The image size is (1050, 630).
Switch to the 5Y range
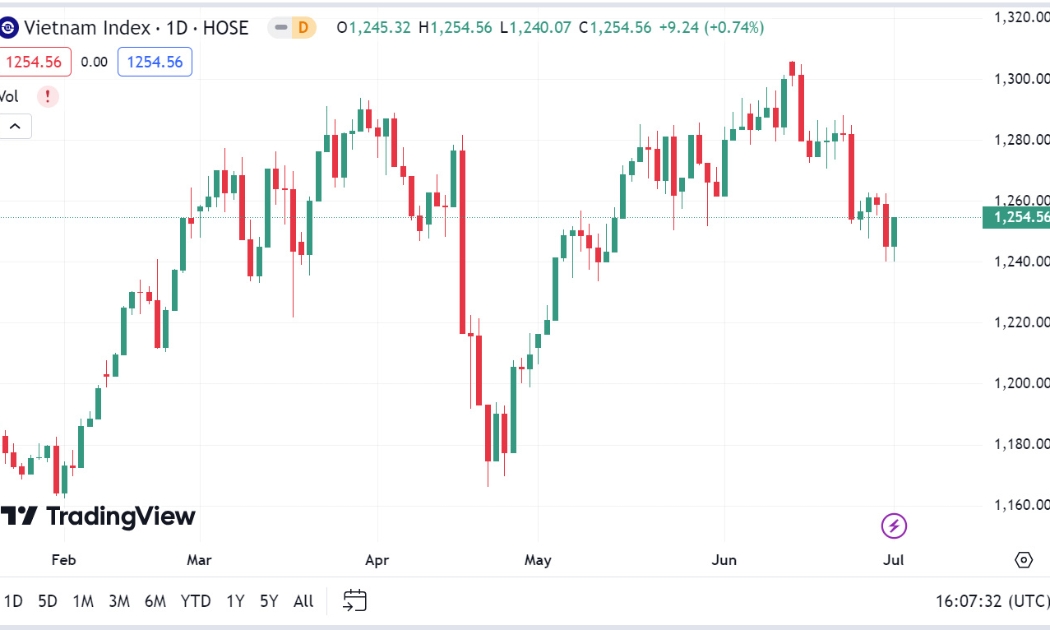[x=269, y=601]
